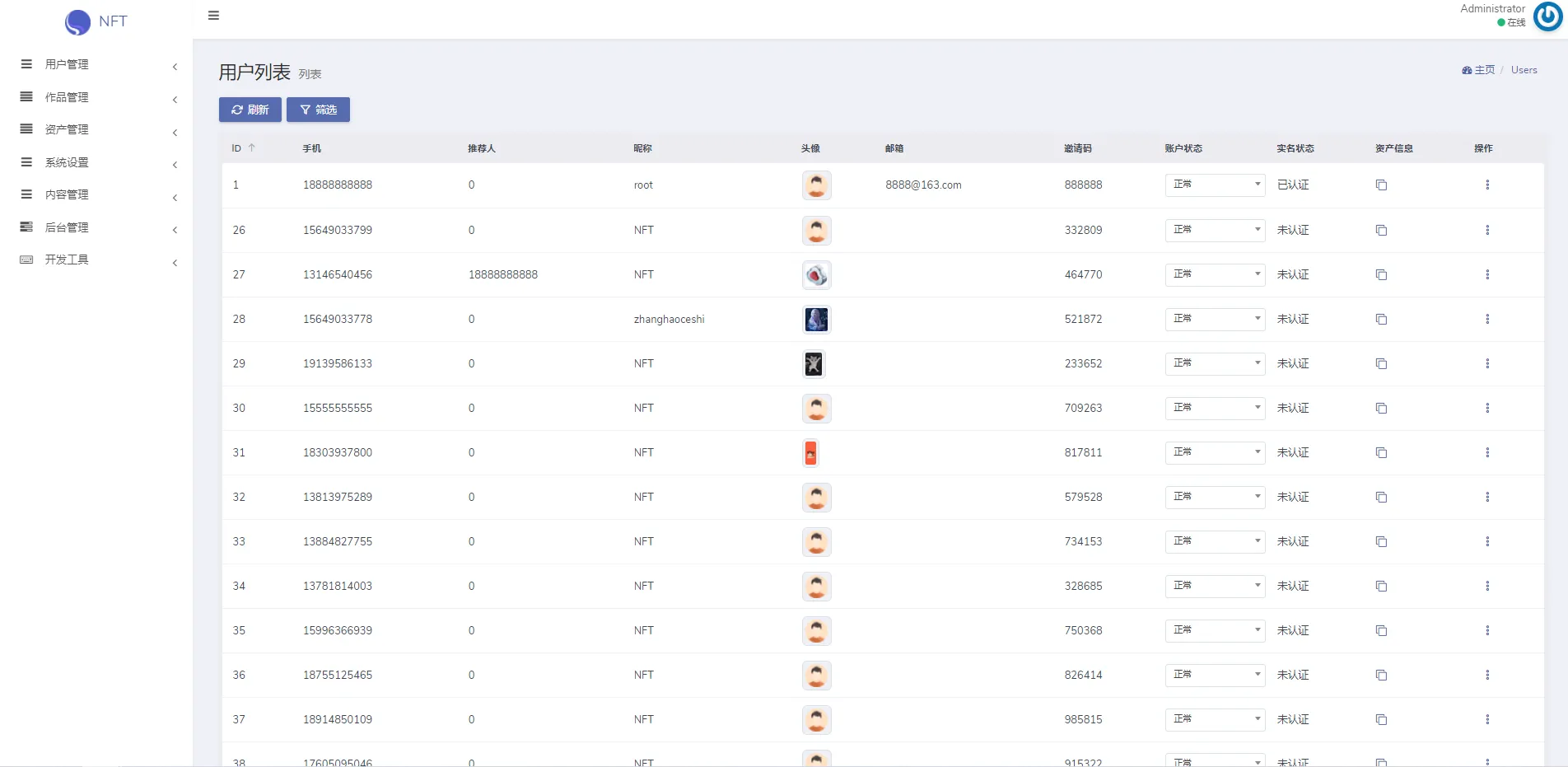This screenshot has height=767, width=1568.
Task: Open three-dot actions for user 36
Action: pos(1486,675)
